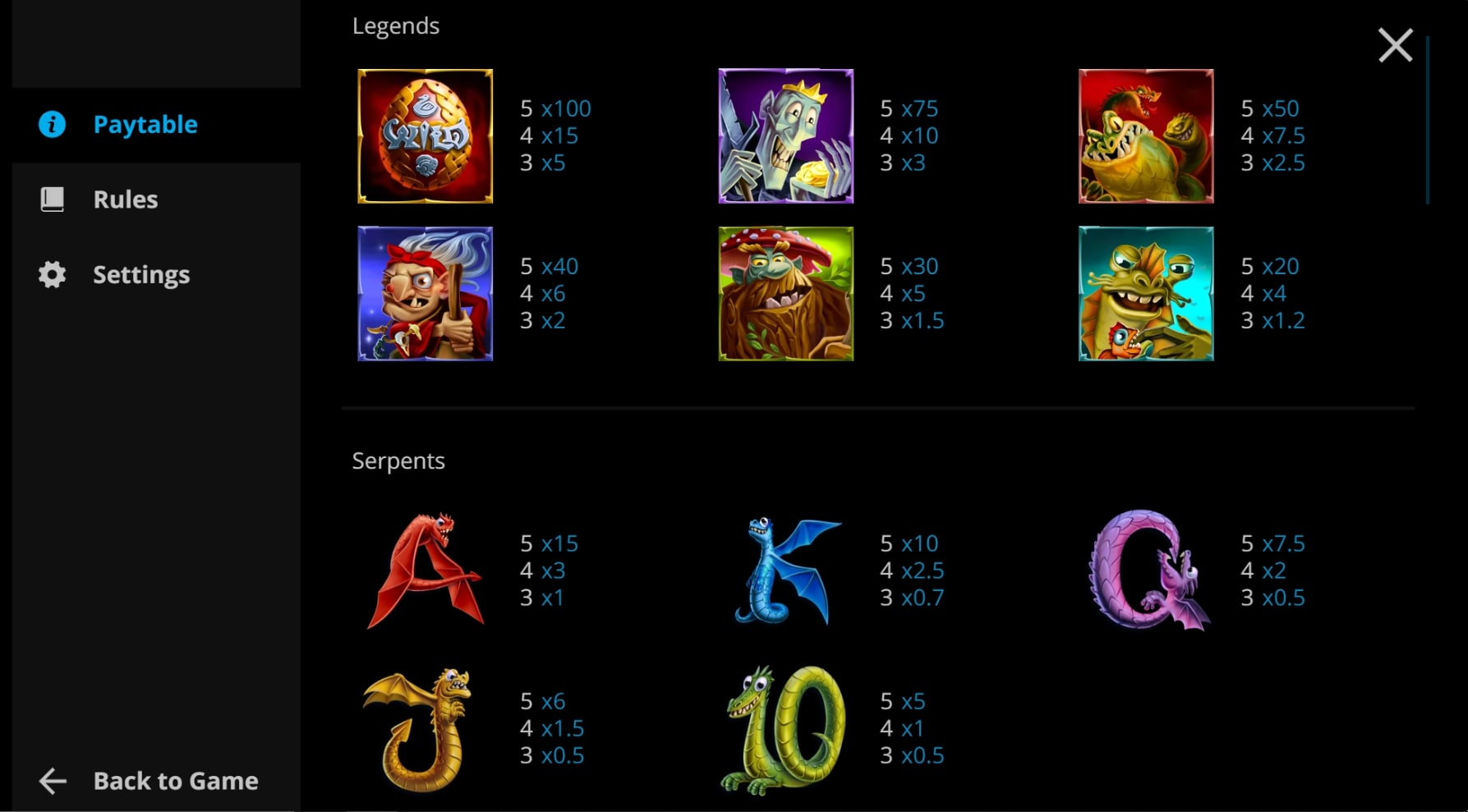Viewport: 1468px width, 812px height.
Task: Click the mushroom forest troll symbol
Action: [x=786, y=294]
